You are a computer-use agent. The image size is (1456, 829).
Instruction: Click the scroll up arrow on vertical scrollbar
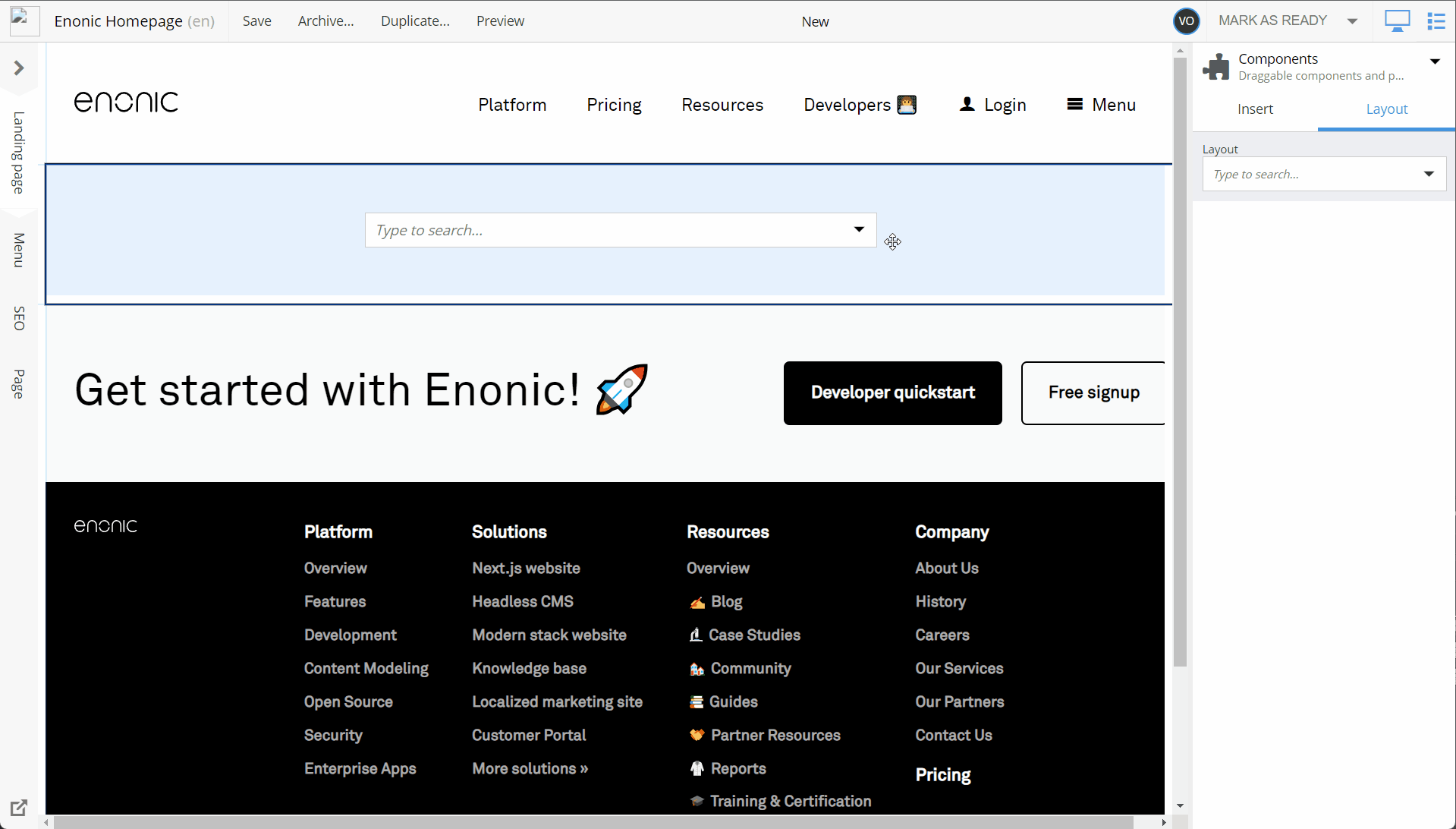[1179, 51]
